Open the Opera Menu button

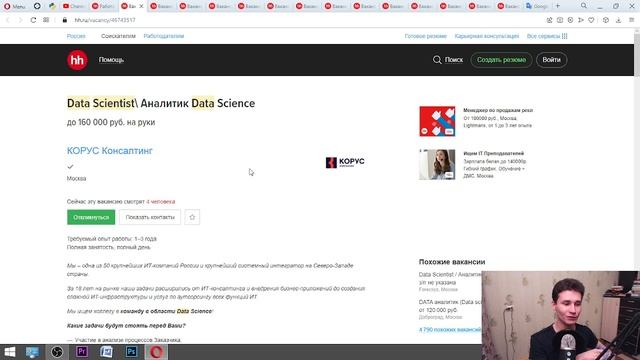[x=15, y=6]
